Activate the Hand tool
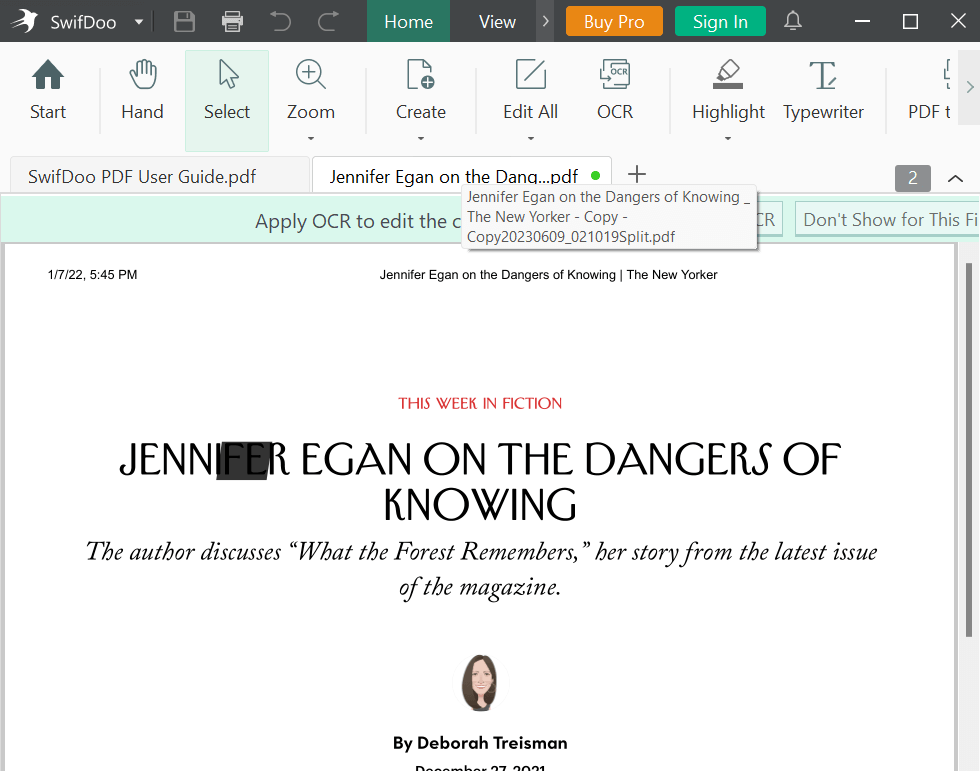The height and width of the screenshot is (771, 980). tap(142, 90)
